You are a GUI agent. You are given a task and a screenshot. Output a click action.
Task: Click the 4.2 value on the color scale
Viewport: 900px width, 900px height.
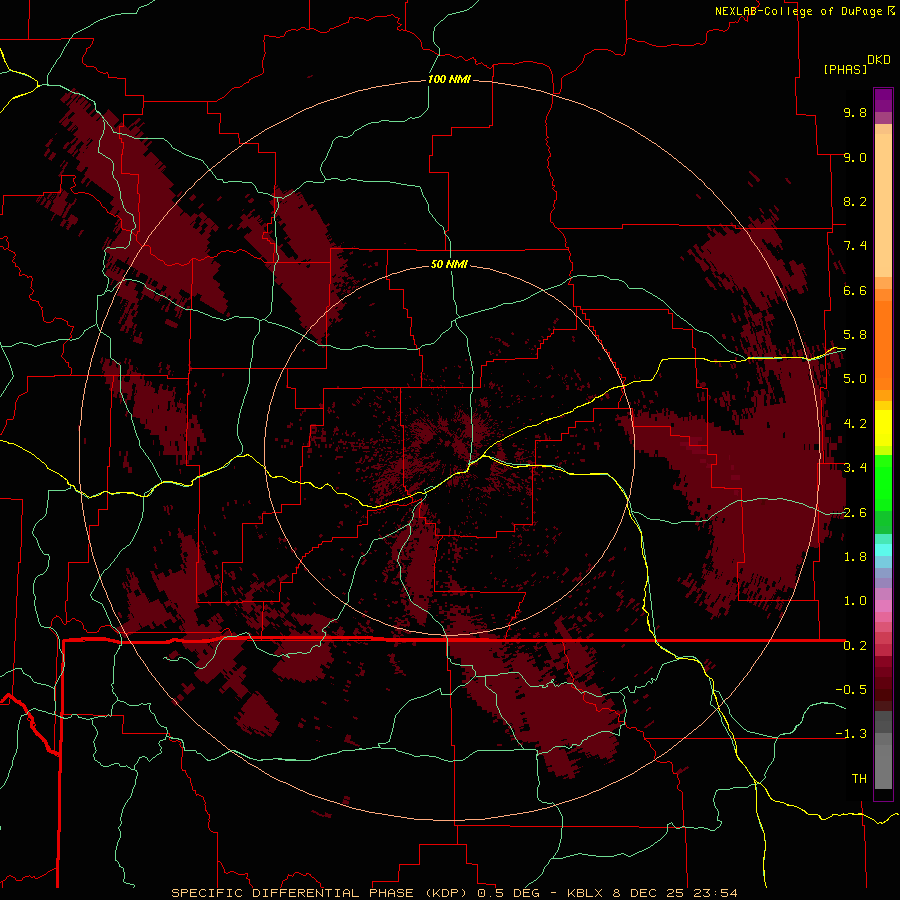(x=855, y=424)
